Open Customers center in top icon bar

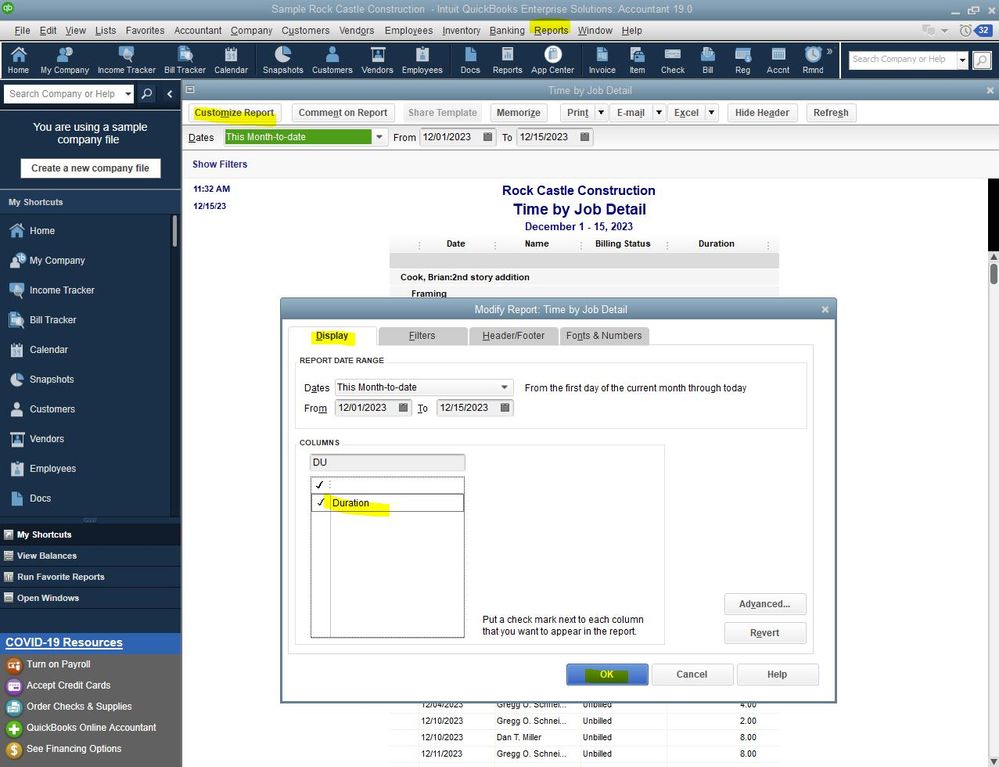(332, 61)
